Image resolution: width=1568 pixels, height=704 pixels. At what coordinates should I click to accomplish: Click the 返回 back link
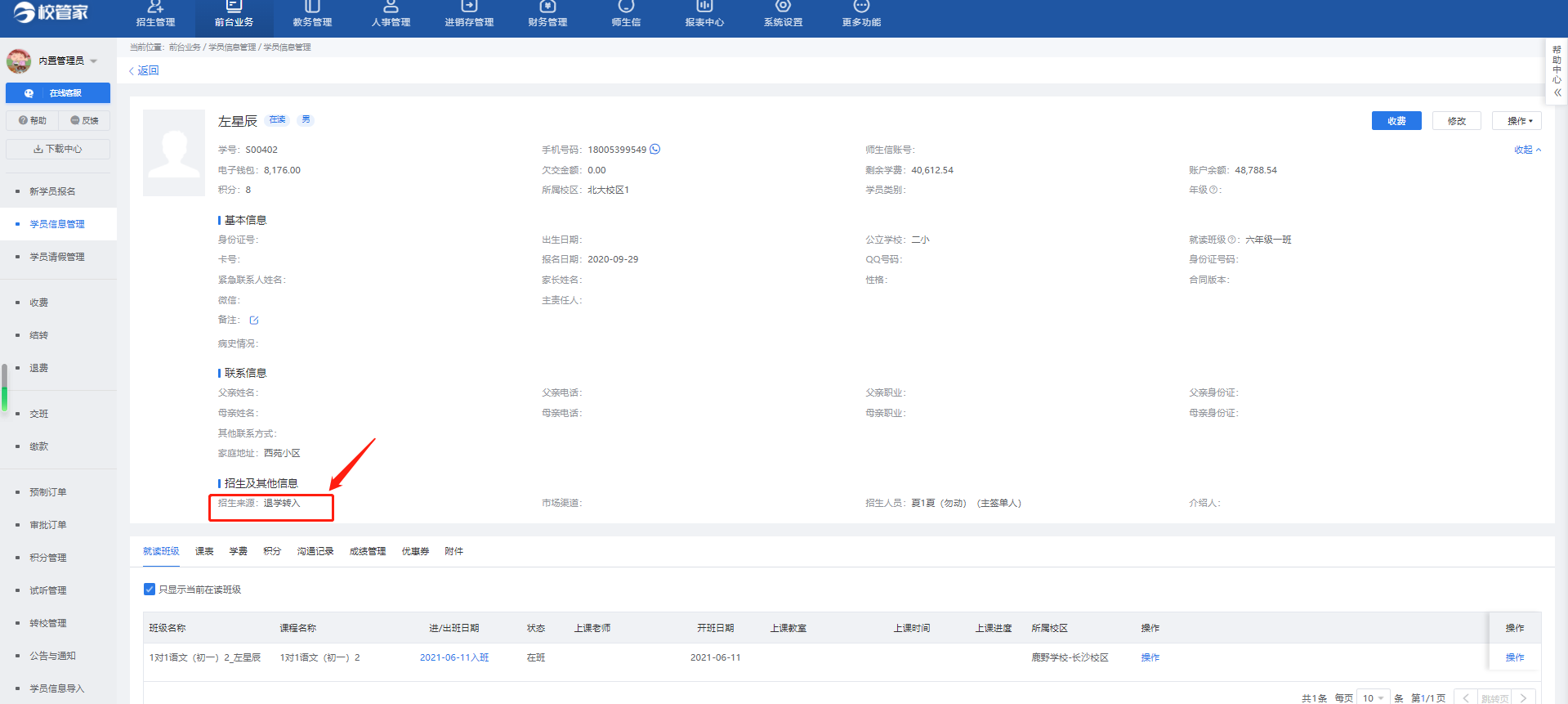pos(144,70)
